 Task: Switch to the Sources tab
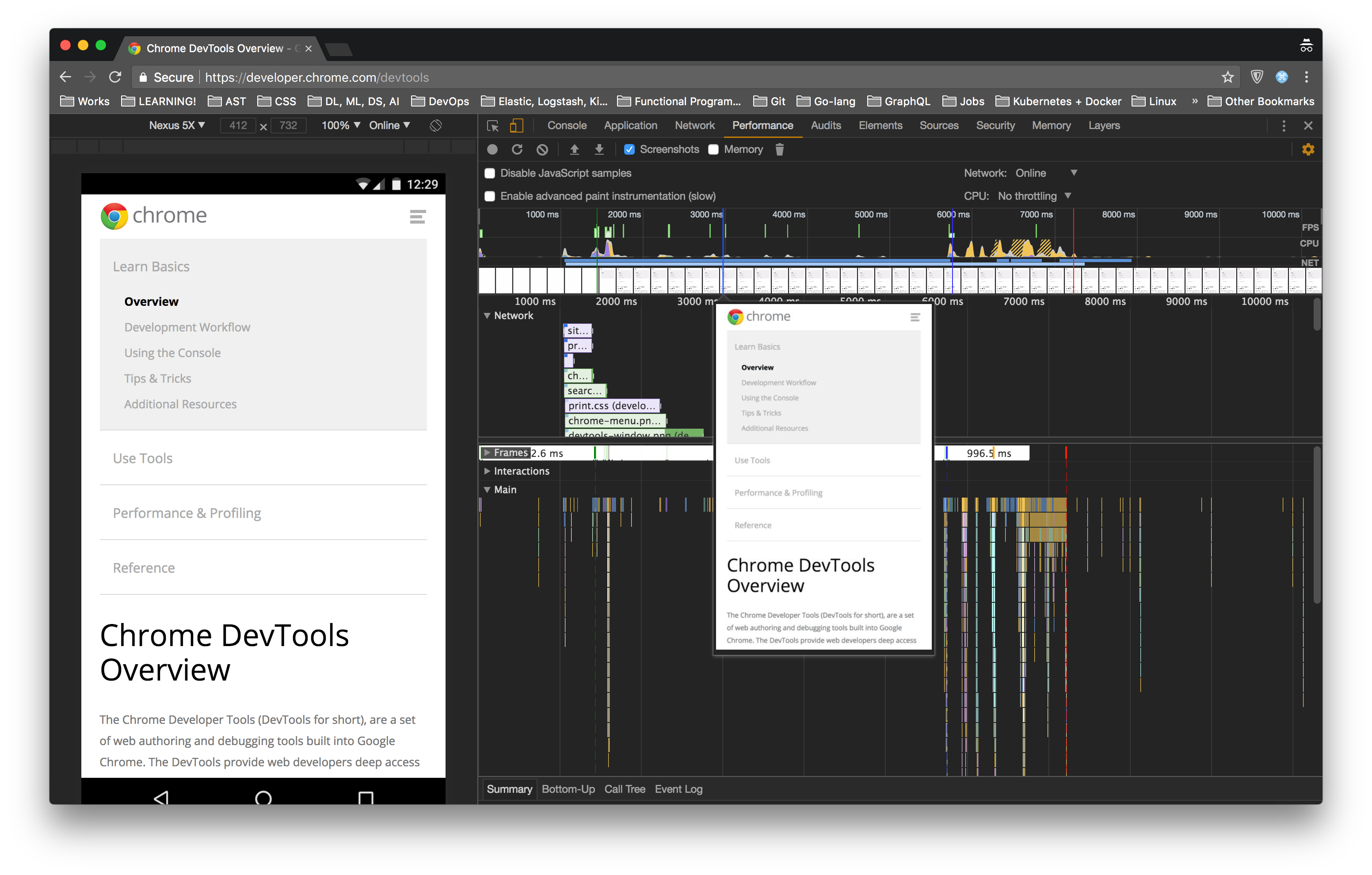[x=939, y=126]
